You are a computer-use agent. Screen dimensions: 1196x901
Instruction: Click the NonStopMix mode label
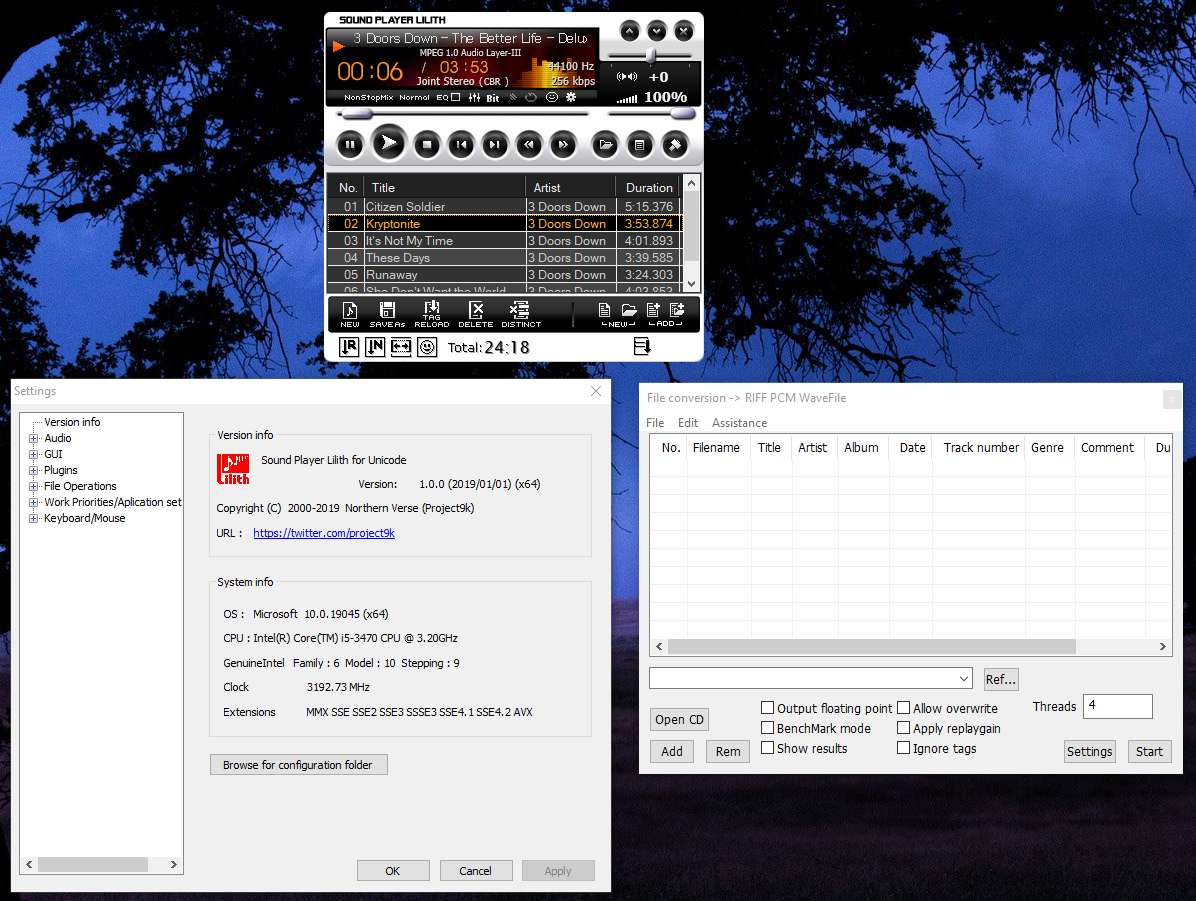[x=368, y=98]
